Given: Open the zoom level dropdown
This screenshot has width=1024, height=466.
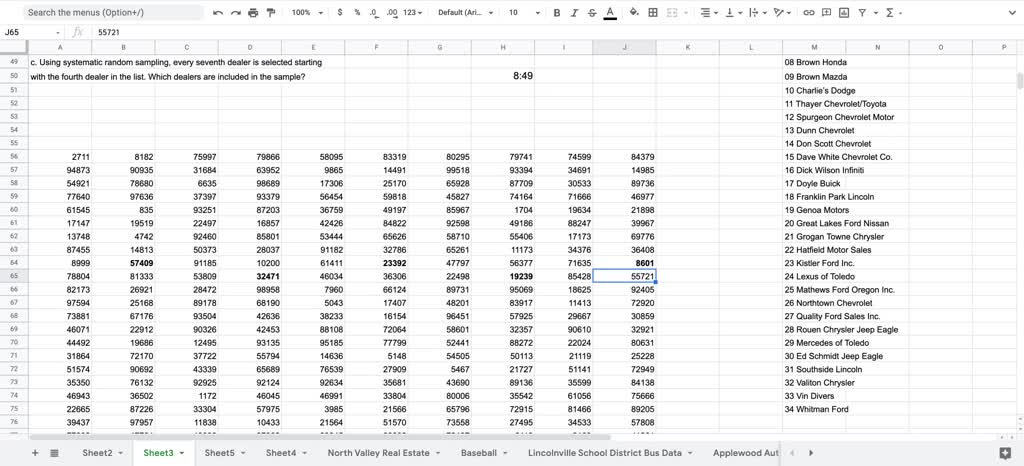Looking at the screenshot, I should tap(305, 13).
